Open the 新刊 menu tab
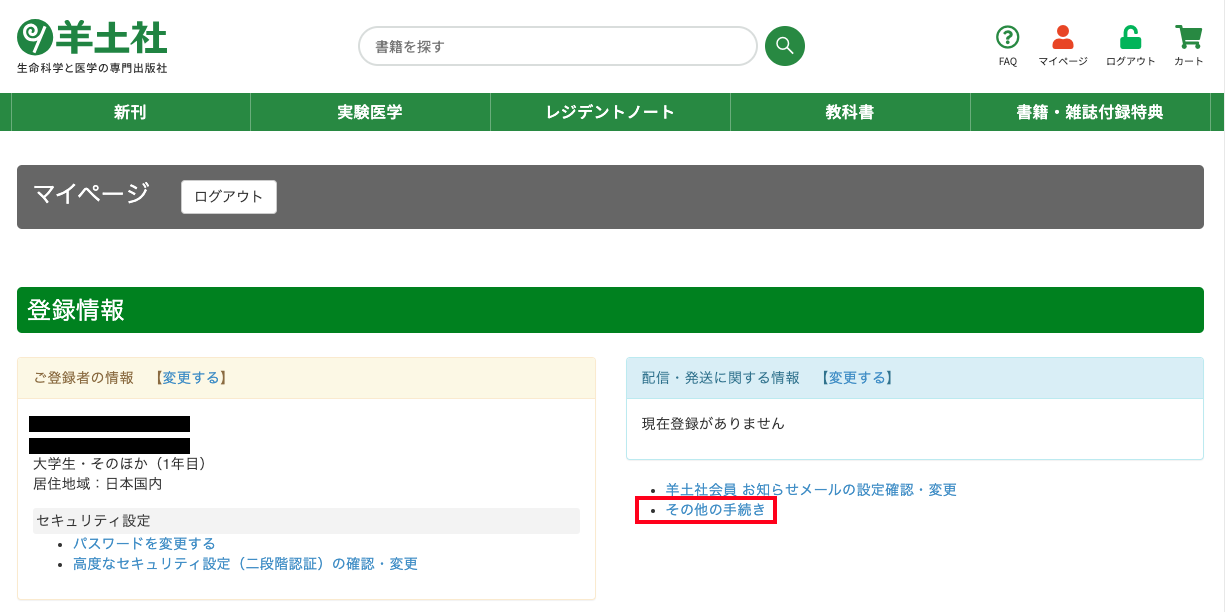 [130, 112]
